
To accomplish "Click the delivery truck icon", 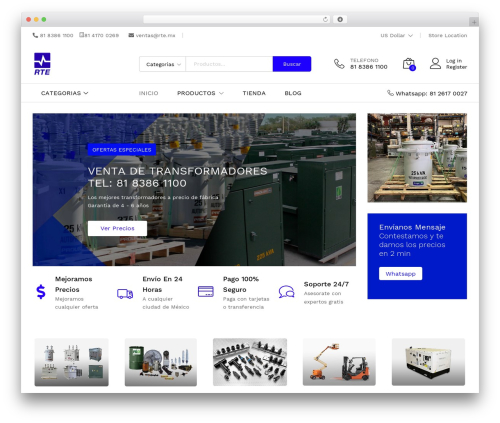I will coord(125,294).
